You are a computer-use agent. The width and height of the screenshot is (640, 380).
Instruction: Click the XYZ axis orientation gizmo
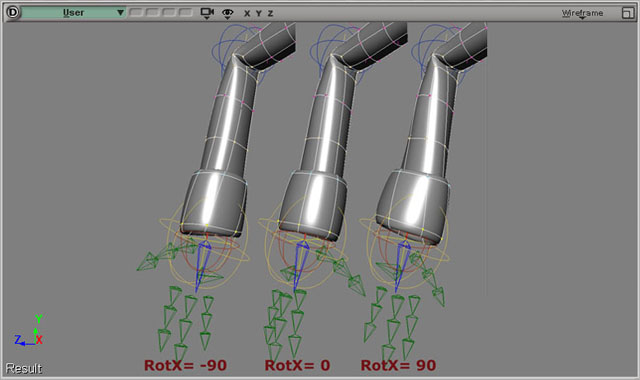pos(29,331)
